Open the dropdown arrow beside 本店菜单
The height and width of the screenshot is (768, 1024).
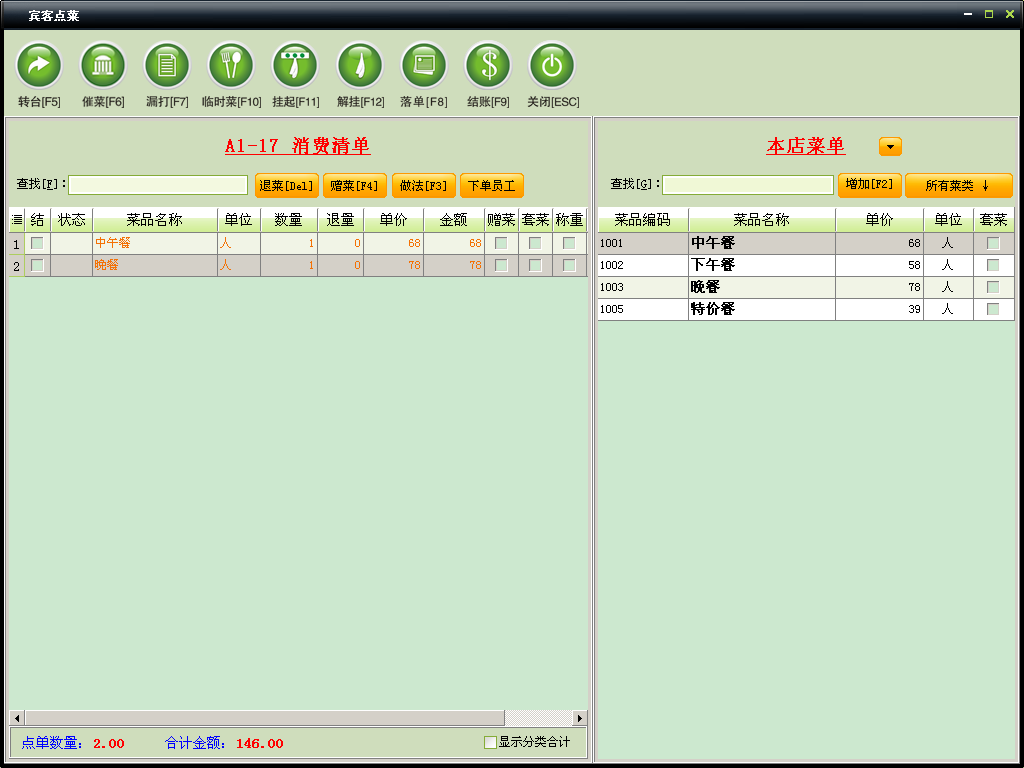pyautogui.click(x=890, y=147)
